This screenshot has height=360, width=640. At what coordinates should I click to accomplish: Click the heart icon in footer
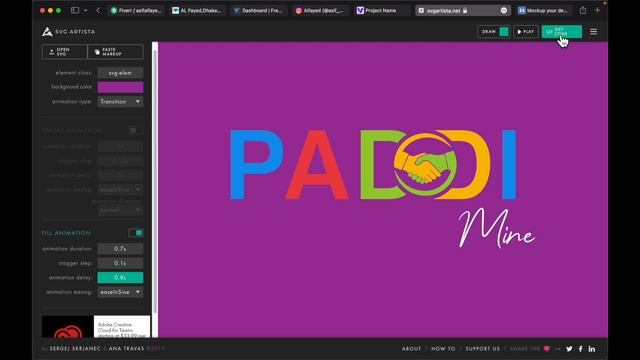tap(547, 349)
